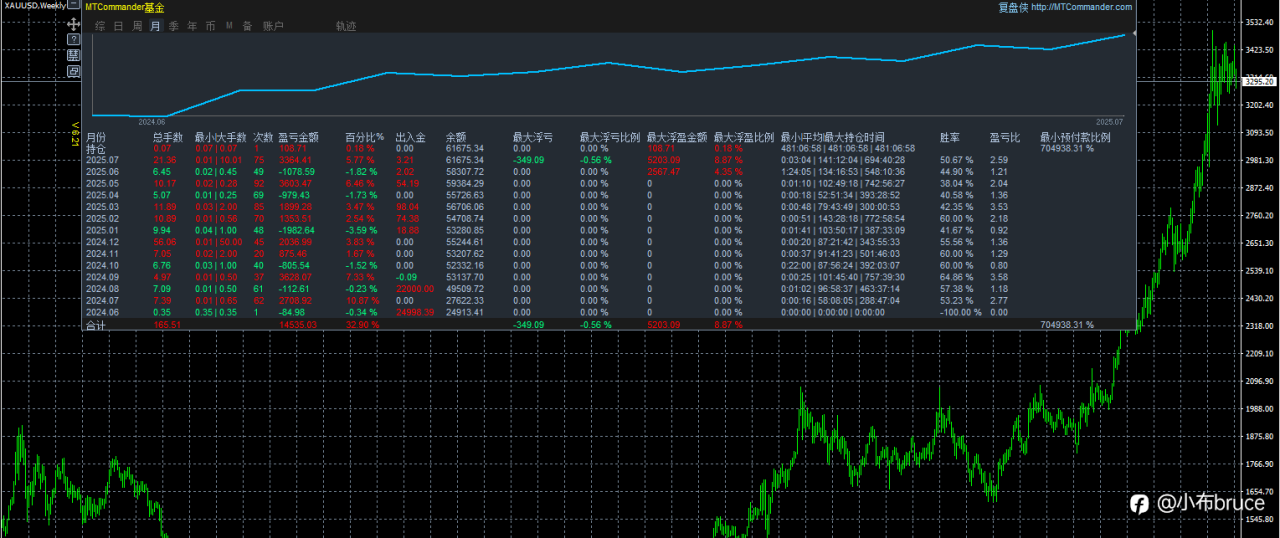
Task: Click the 2025.07 label on equity curve axis
Action: point(1109,120)
